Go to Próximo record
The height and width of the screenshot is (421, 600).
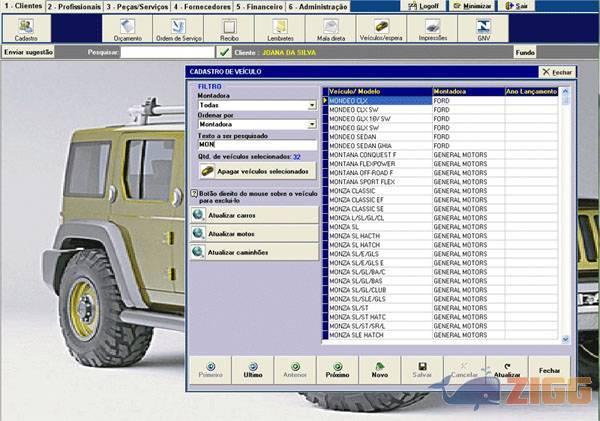(x=337, y=370)
